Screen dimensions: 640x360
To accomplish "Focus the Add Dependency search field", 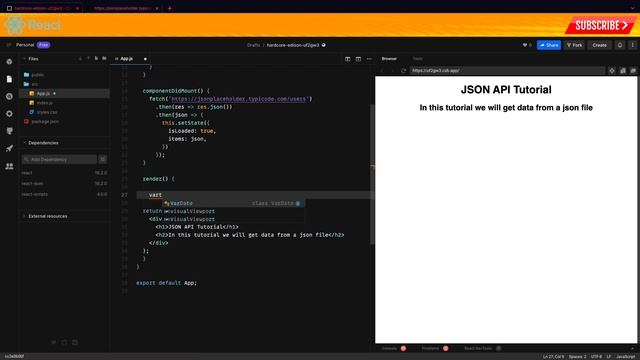I will [60, 159].
